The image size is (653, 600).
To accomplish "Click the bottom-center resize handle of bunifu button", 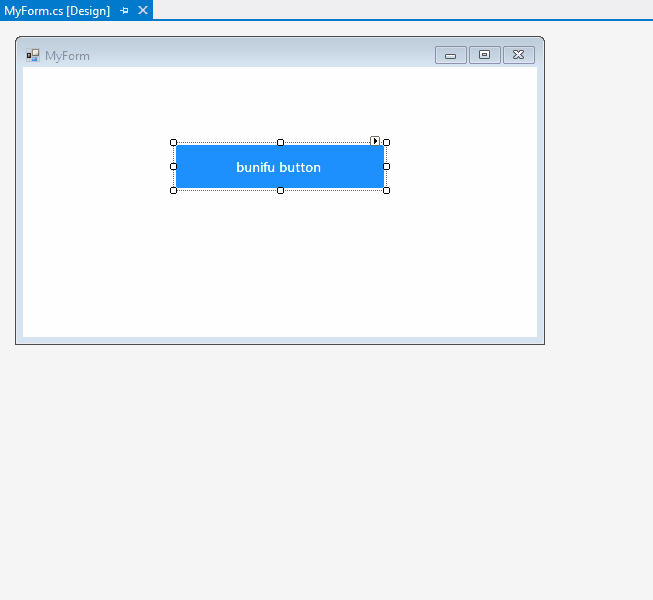I will tap(280, 190).
